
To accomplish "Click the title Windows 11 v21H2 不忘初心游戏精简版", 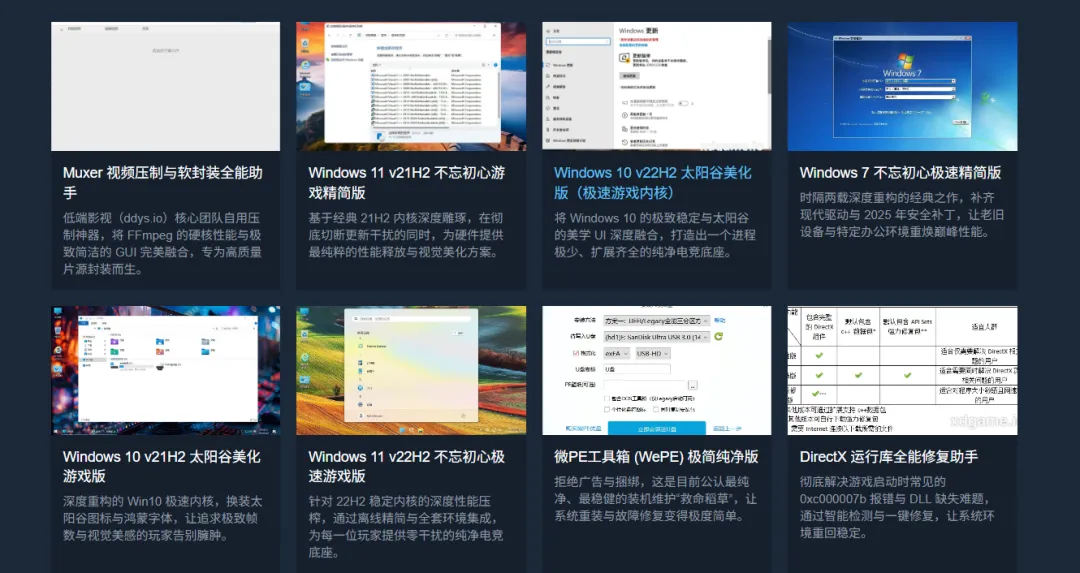I will (x=406, y=183).
